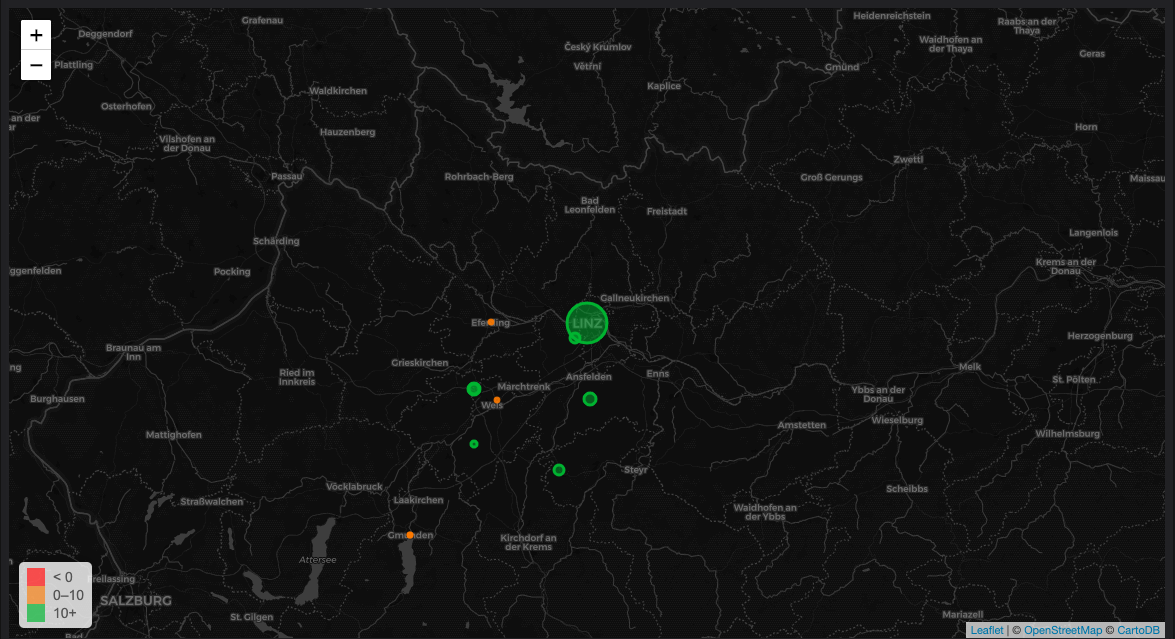This screenshot has width=1175, height=639.
Task: Click the 'Vöcklabruck' map label
Action: pos(354,486)
